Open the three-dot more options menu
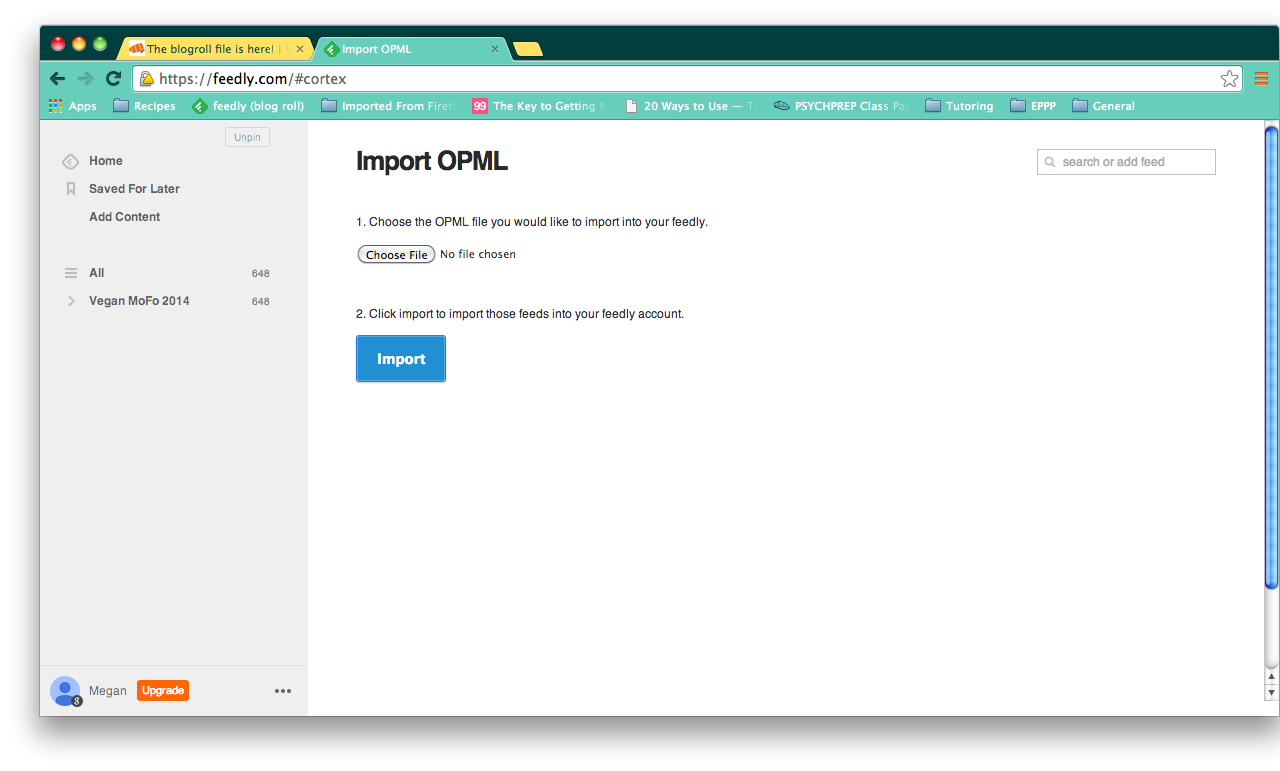 [x=283, y=691]
